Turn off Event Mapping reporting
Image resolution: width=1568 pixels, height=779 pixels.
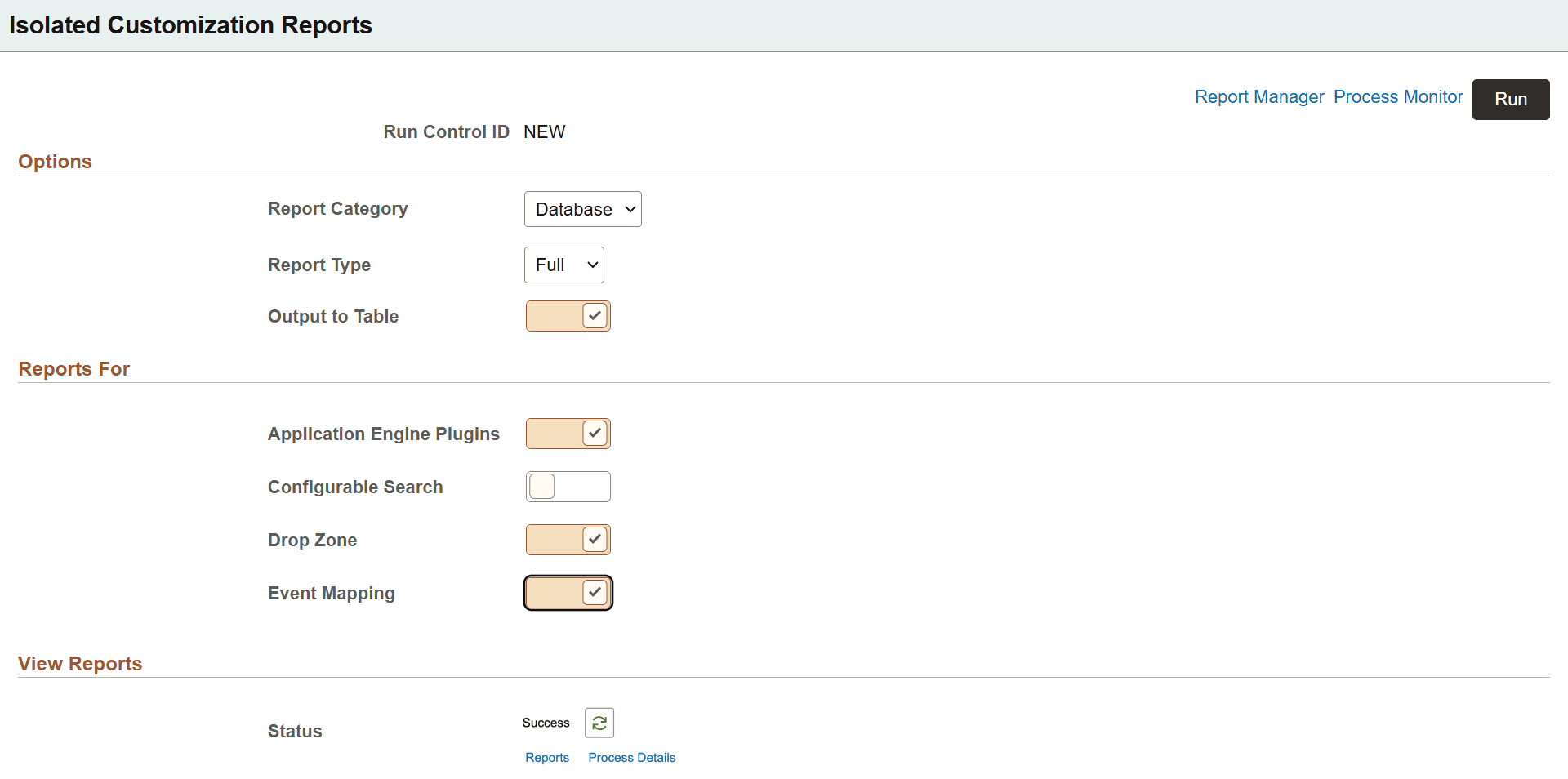[x=568, y=593]
